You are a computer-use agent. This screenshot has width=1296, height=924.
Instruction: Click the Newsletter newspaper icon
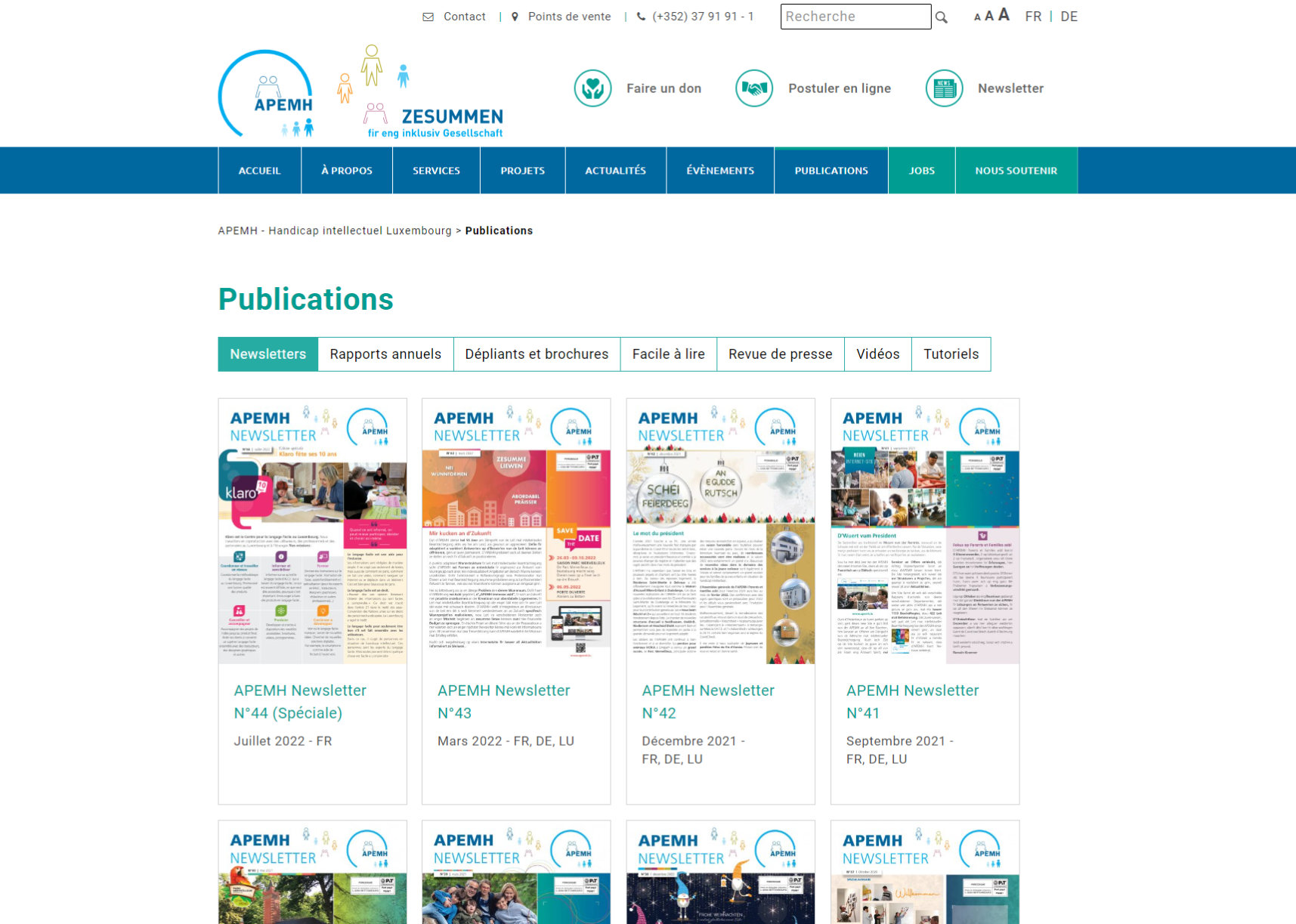944,88
